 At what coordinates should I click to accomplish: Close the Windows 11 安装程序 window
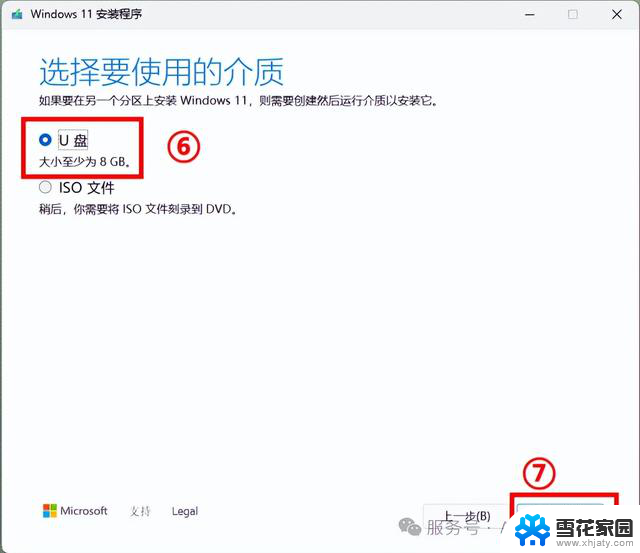(617, 15)
